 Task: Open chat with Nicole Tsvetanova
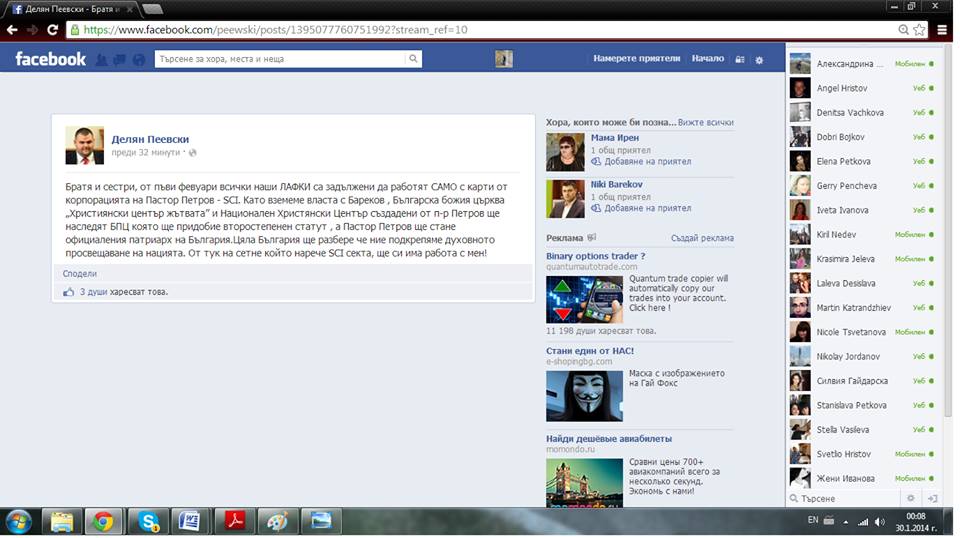pos(863,332)
